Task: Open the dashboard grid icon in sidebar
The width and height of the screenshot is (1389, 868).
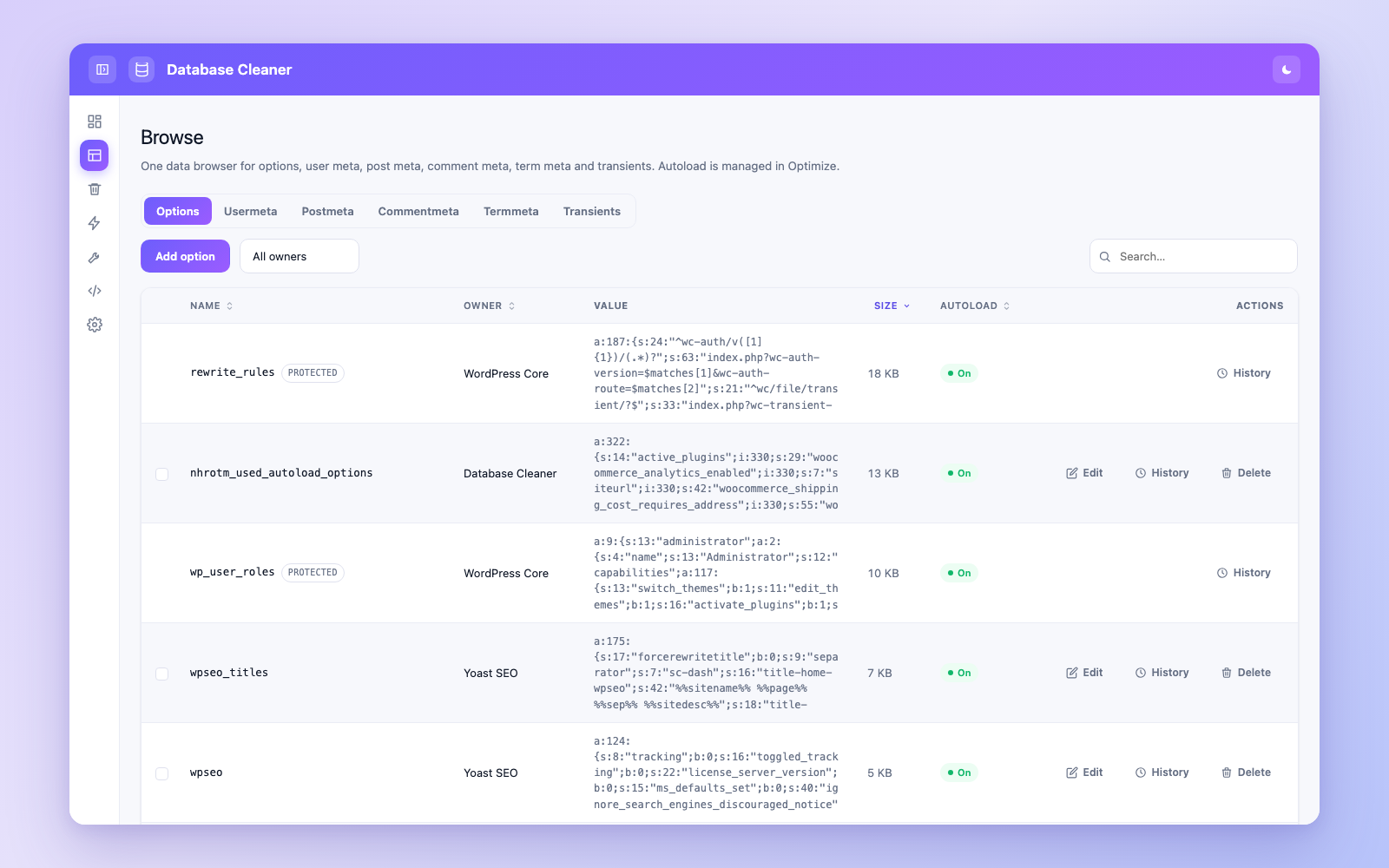Action: 95,122
